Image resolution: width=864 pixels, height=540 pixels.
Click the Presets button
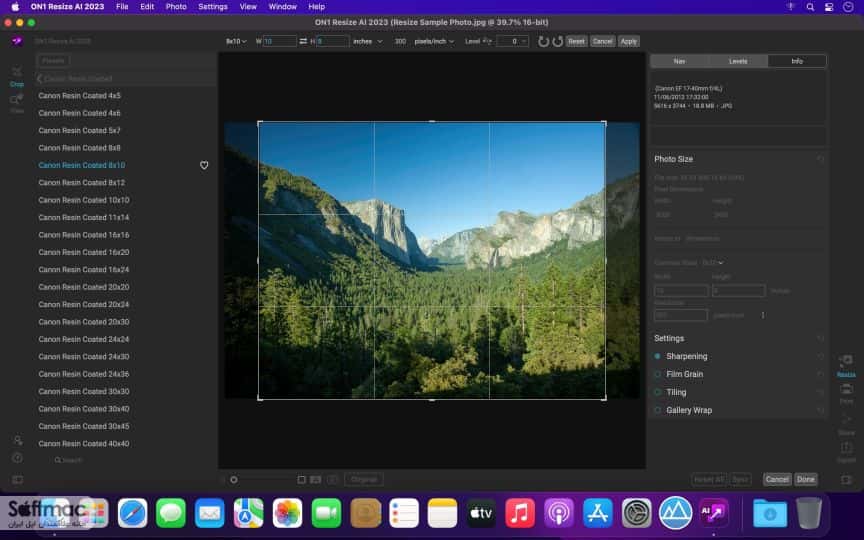click(x=53, y=61)
